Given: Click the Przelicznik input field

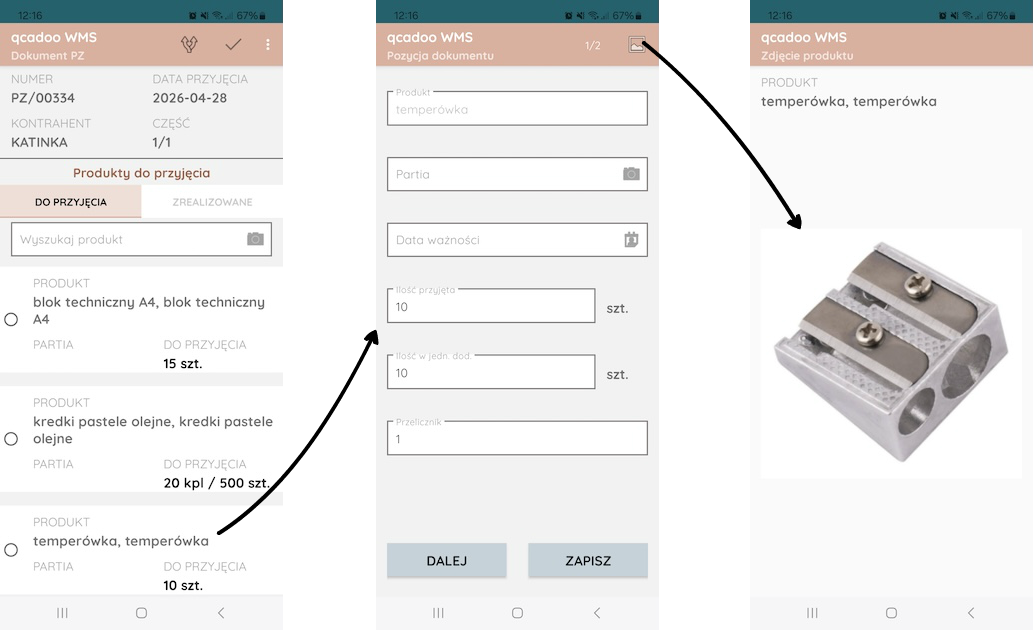Looking at the screenshot, I should click(x=517, y=438).
